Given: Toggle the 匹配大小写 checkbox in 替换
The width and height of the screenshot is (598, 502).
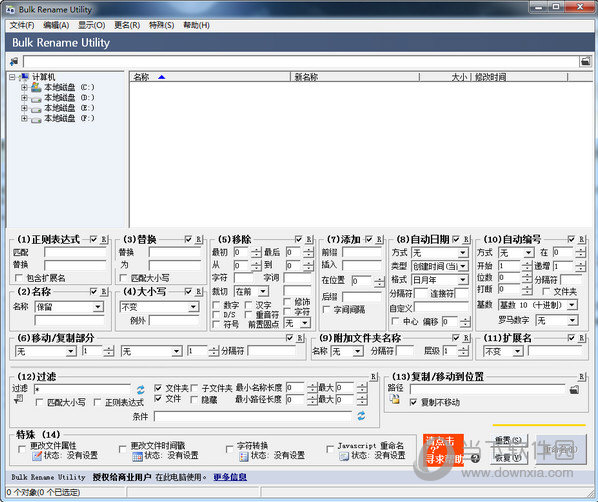Looking at the screenshot, I should point(123,278).
